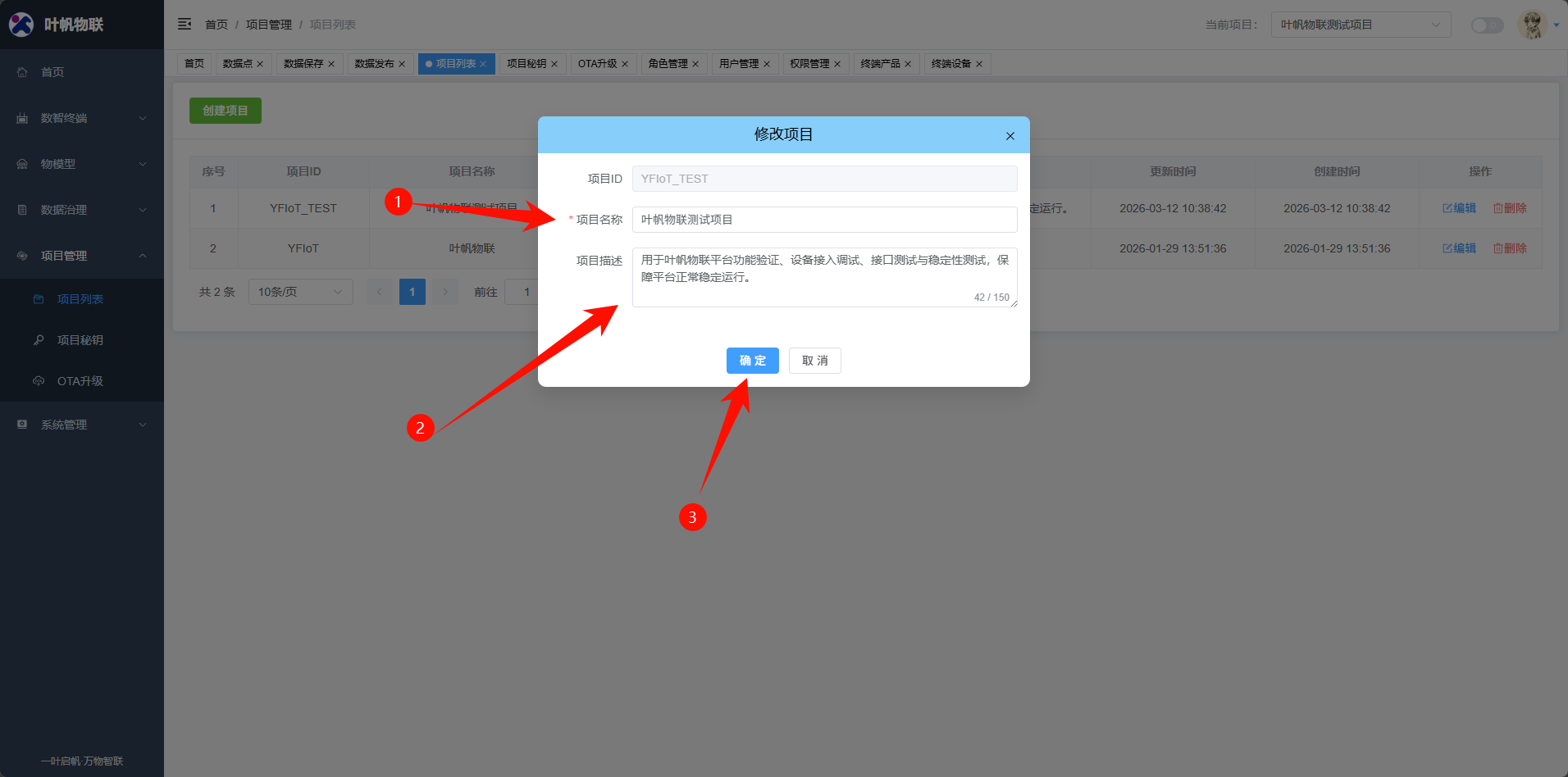Open the 10条/页 page size dropdown

click(x=300, y=292)
